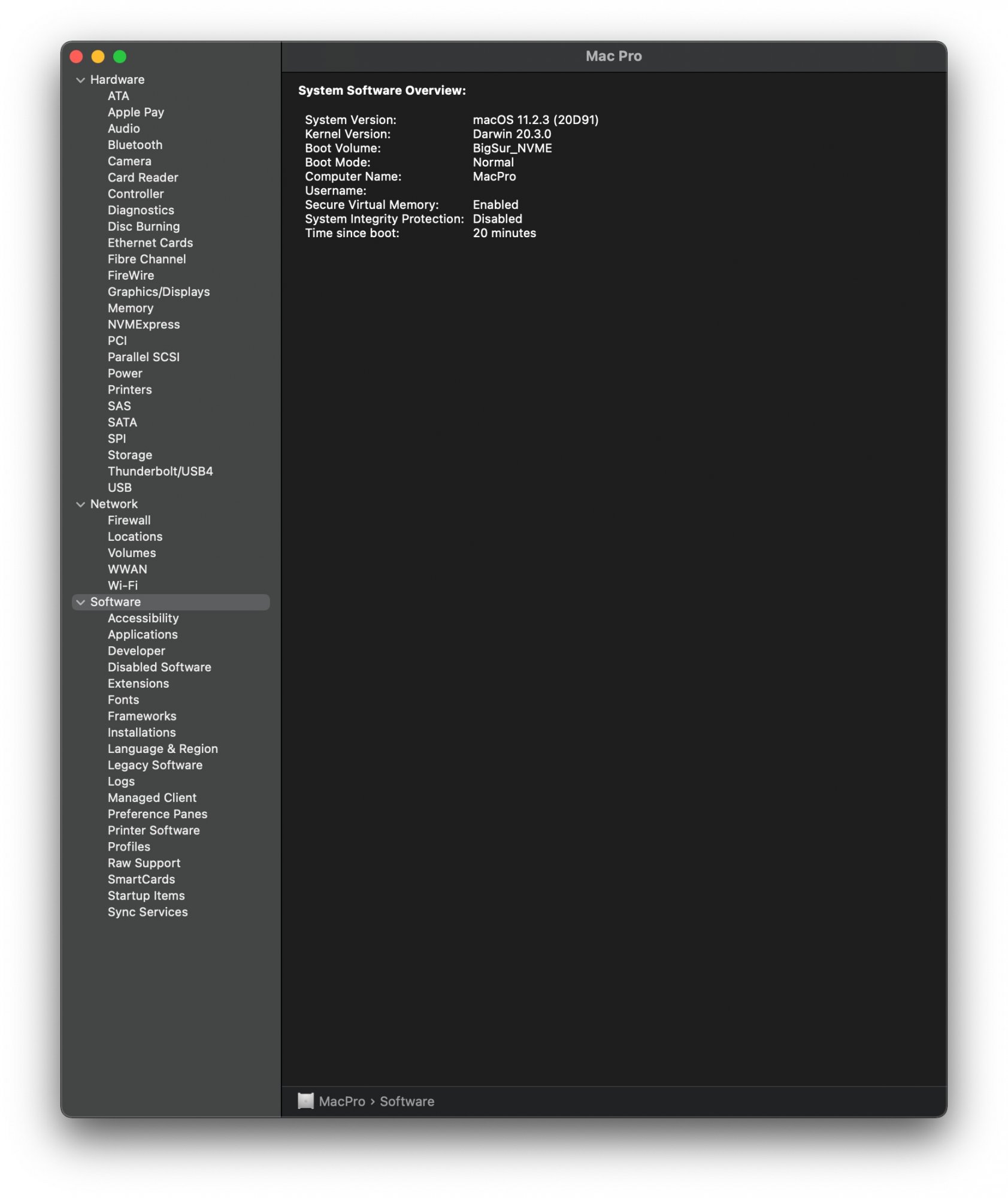The height and width of the screenshot is (1198, 1008).
Task: Select SATA in the Hardware list
Action: (122, 422)
